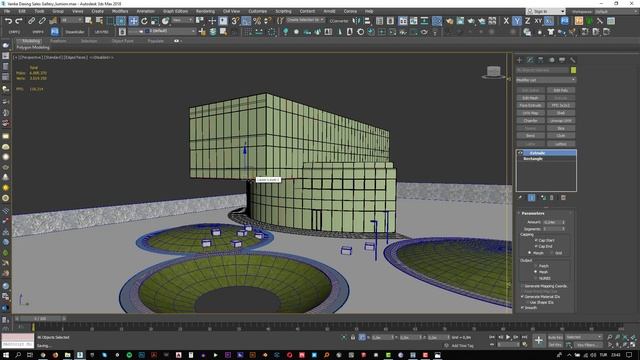The width and height of the screenshot is (640, 360).
Task: Select NURBS output radio button
Action: tap(536, 278)
